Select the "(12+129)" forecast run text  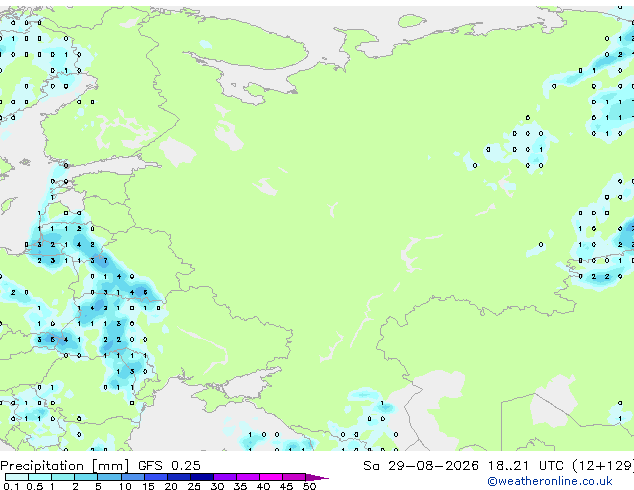[x=603, y=466]
